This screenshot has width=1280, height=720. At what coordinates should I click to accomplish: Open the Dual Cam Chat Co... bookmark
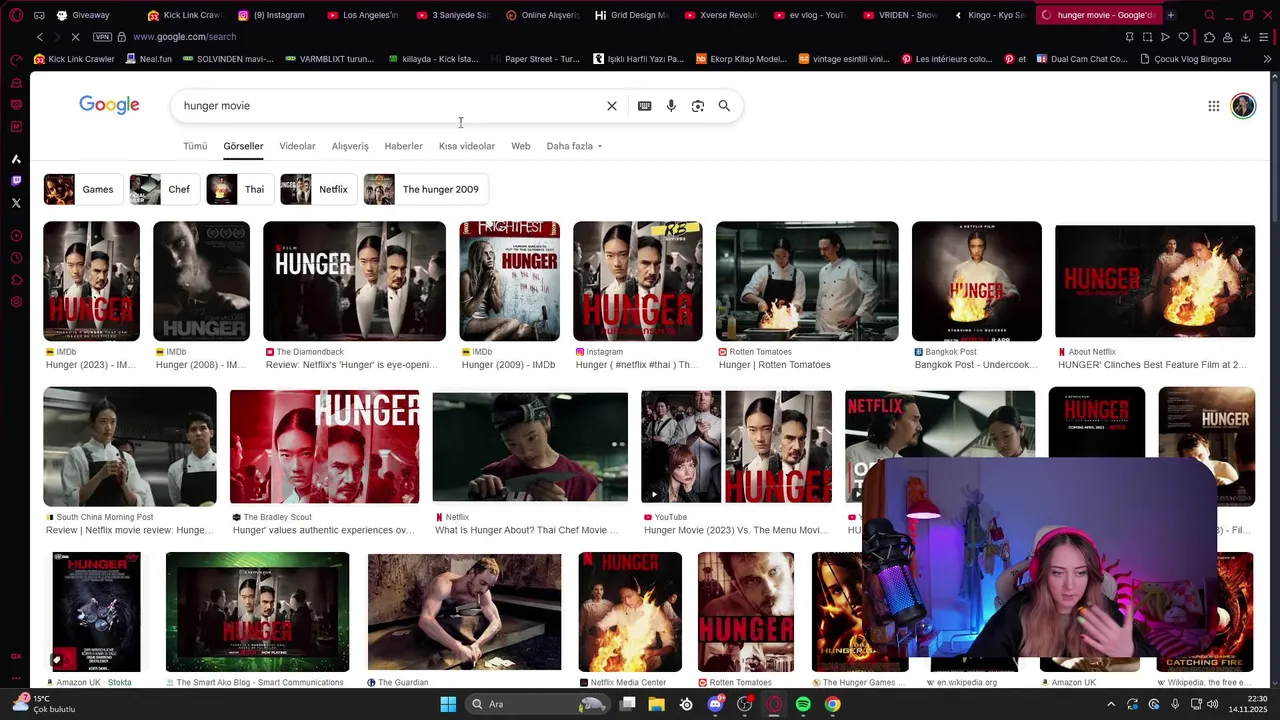point(1082,59)
